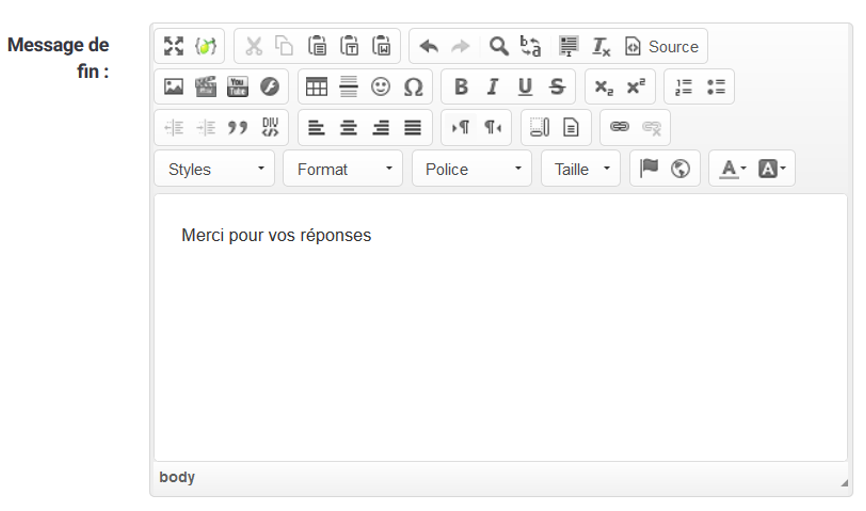This screenshot has height=511, width=866.
Task: Insert an anchor with the flag icon
Action: click(x=648, y=168)
